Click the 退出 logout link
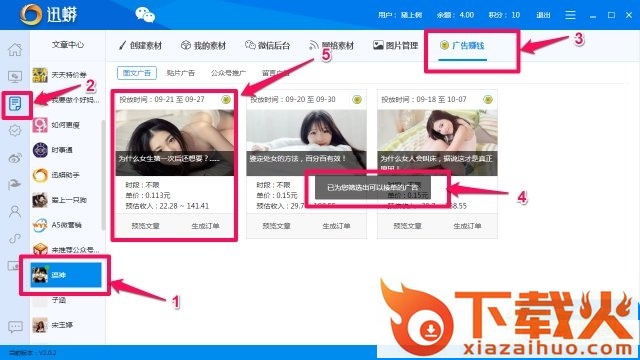Viewport: 640px width, 360px height. click(543, 15)
